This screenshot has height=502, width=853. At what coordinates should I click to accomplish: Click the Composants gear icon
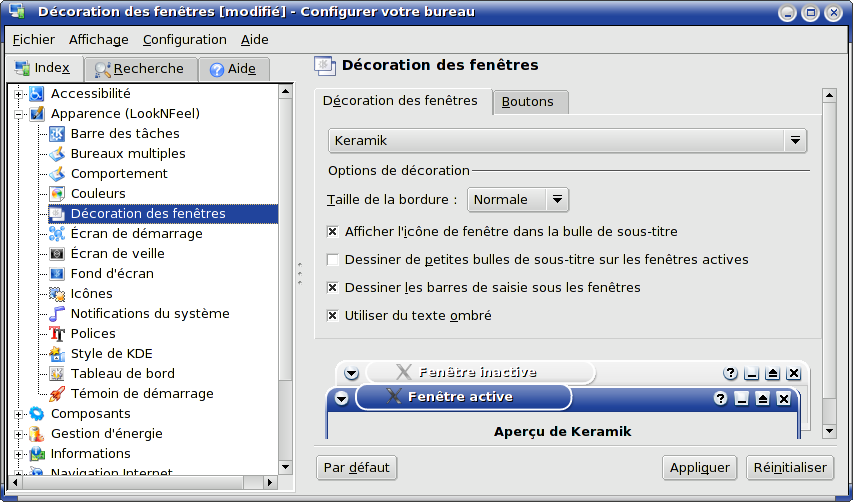[x=37, y=413]
